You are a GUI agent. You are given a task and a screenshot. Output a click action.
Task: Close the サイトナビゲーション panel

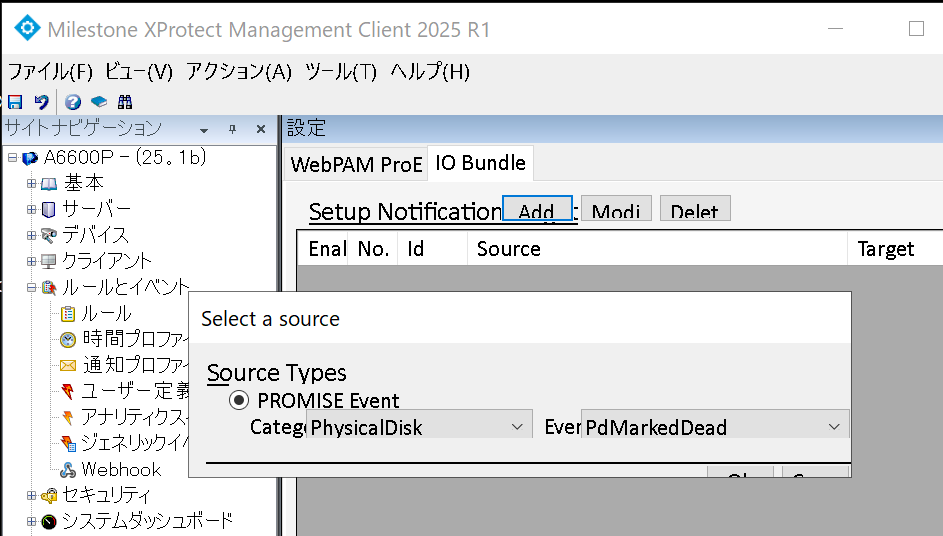[261, 129]
